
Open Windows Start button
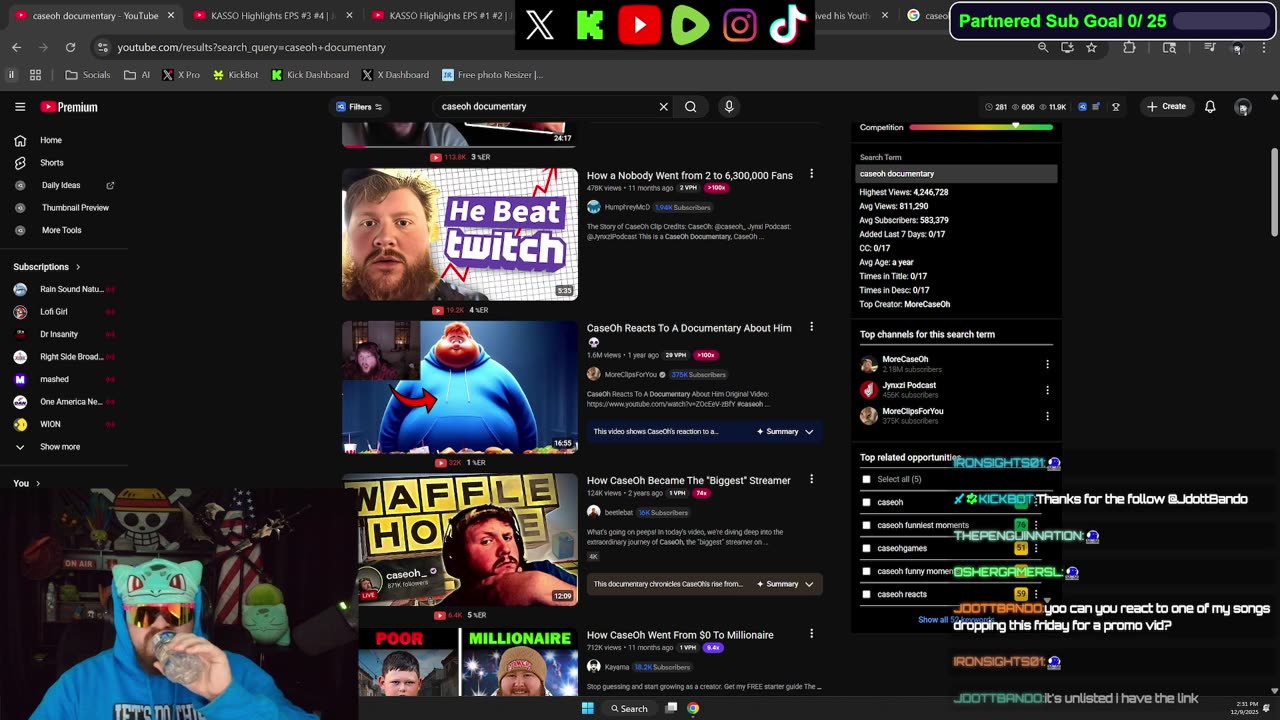(588, 708)
